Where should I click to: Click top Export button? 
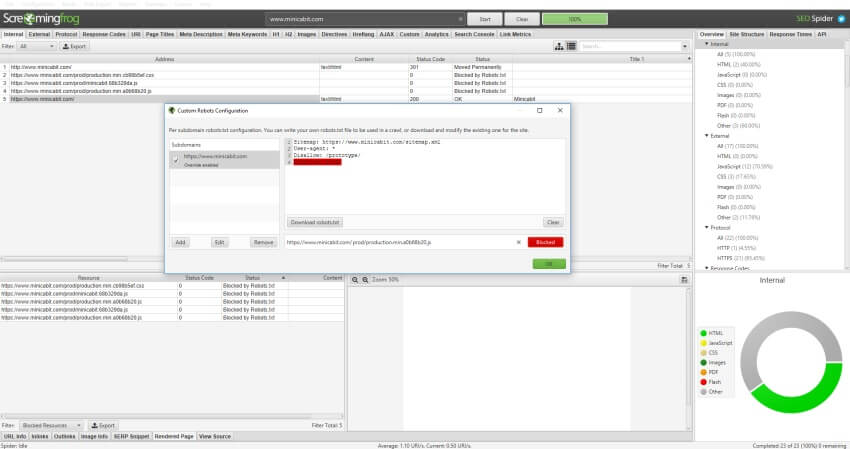tap(74, 47)
